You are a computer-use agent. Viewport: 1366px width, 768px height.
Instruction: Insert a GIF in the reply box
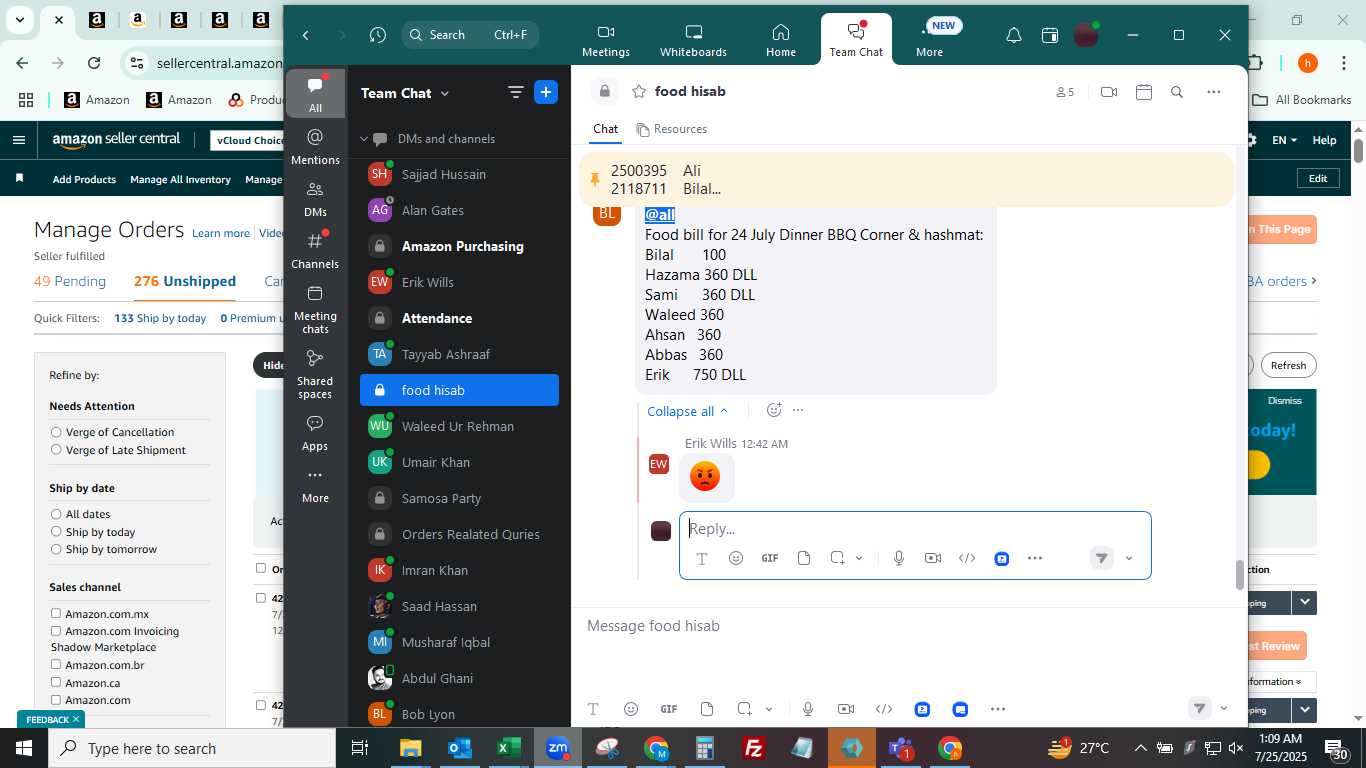(x=770, y=558)
